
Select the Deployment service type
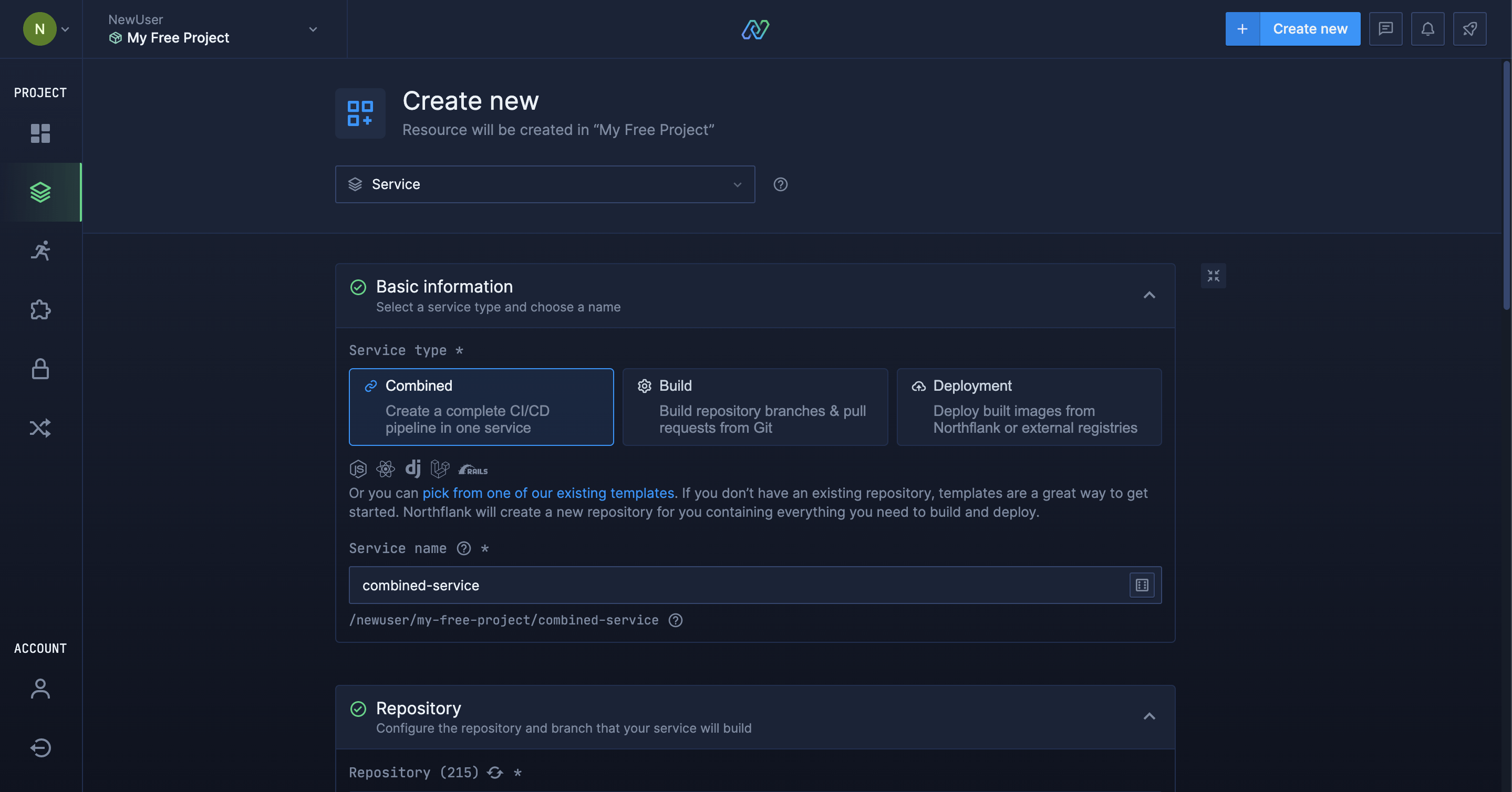(x=1029, y=407)
